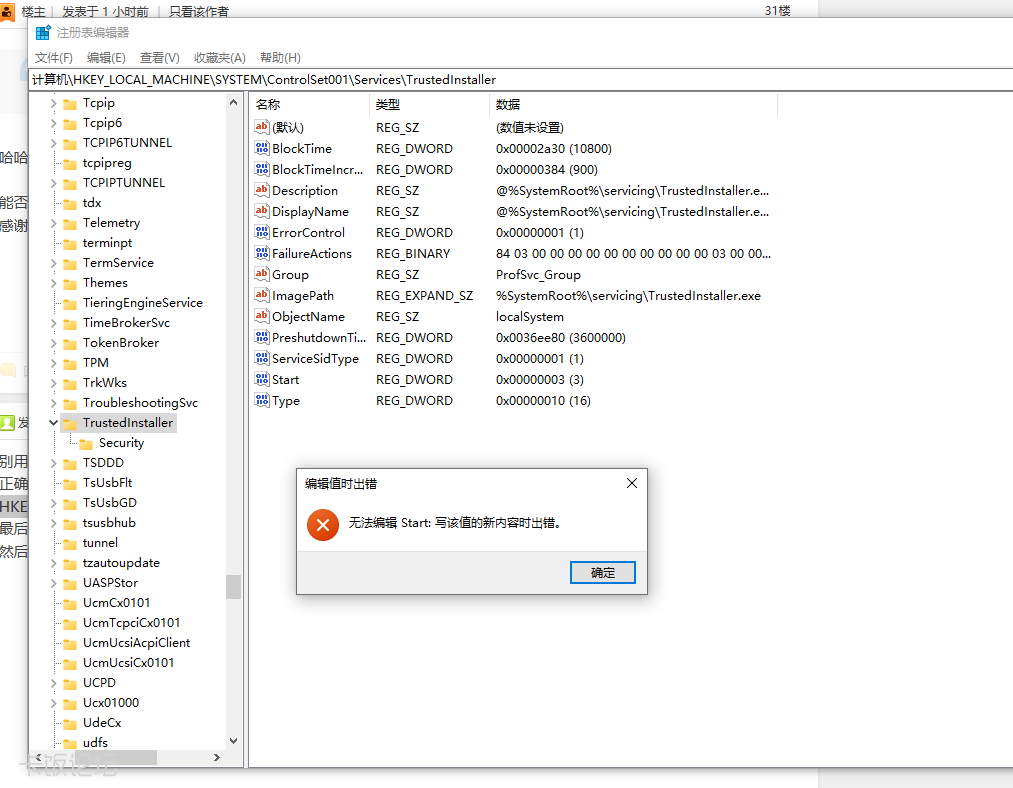Select the Start DWORD value icon

262,379
